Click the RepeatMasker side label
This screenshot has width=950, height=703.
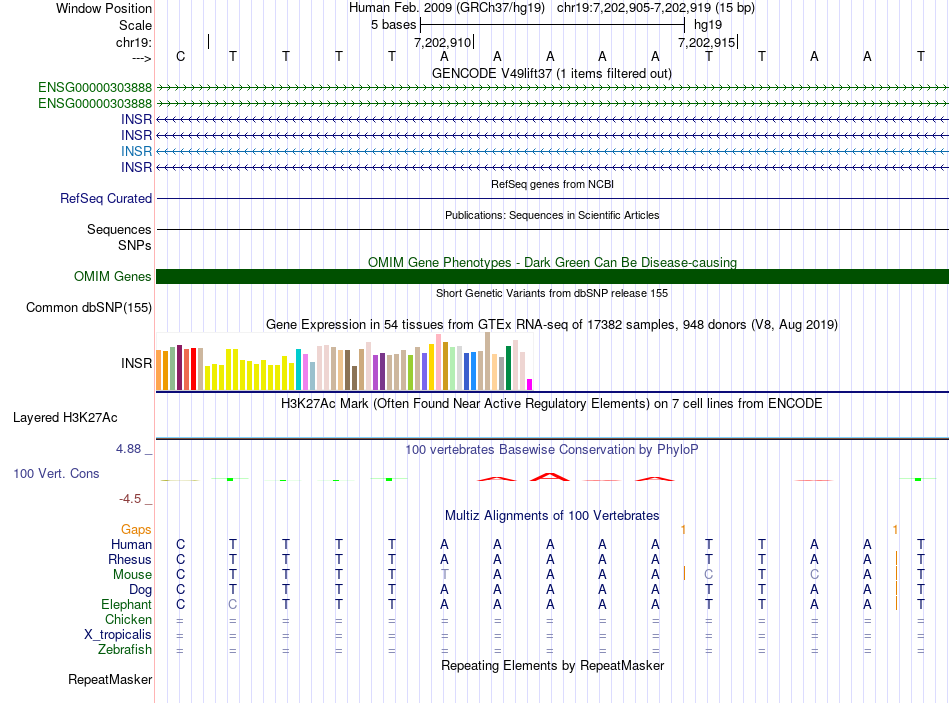tap(110, 679)
